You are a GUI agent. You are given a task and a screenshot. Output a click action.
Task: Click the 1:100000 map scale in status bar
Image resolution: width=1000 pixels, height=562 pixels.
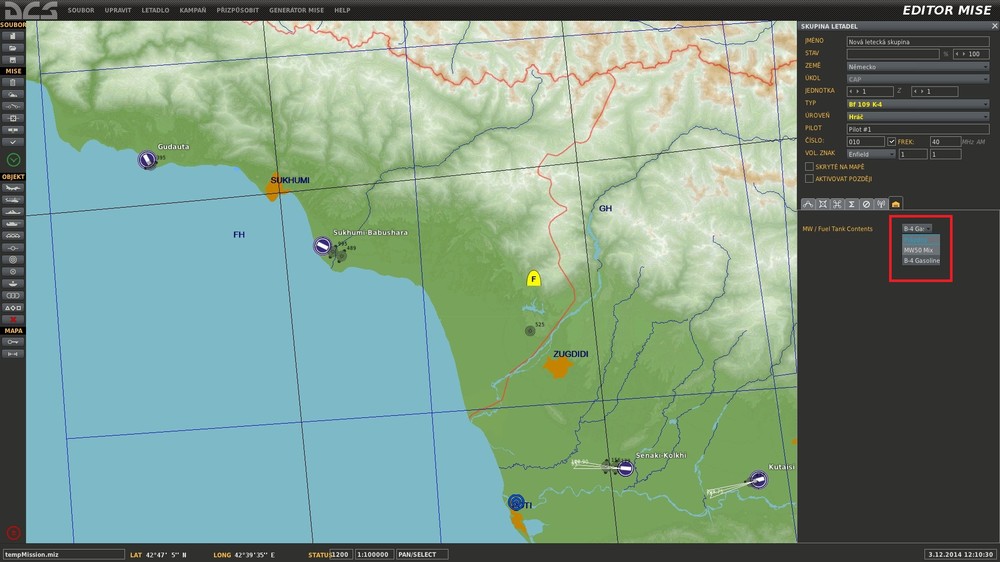point(374,554)
